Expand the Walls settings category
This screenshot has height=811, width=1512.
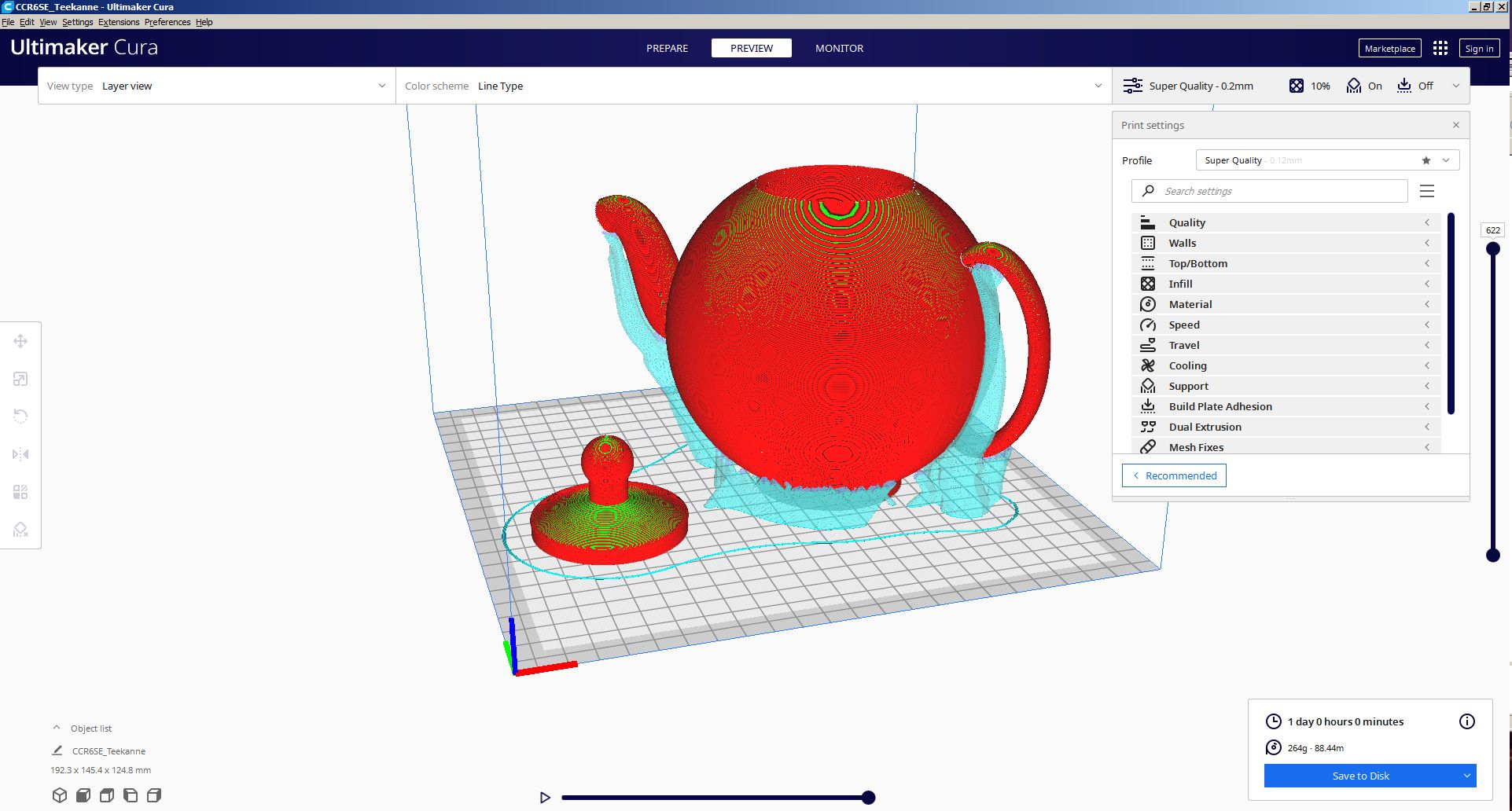(1286, 243)
